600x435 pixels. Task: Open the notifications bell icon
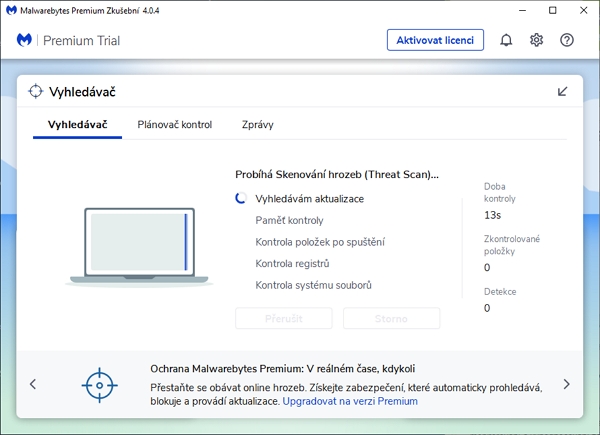pyautogui.click(x=506, y=40)
